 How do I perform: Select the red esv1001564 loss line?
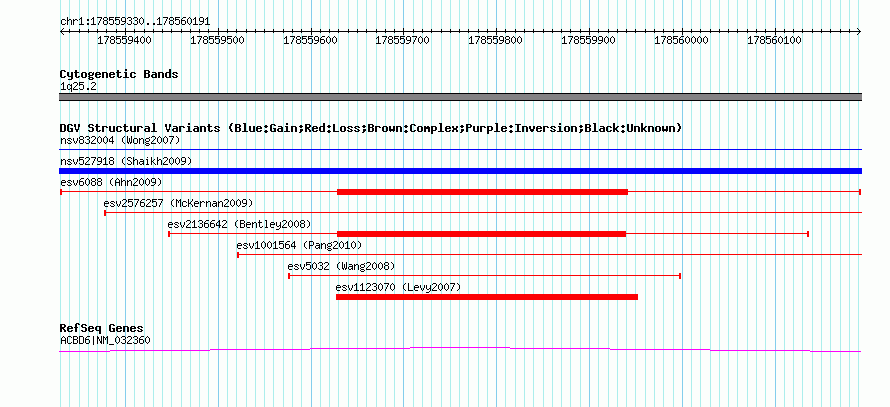tap(549, 255)
